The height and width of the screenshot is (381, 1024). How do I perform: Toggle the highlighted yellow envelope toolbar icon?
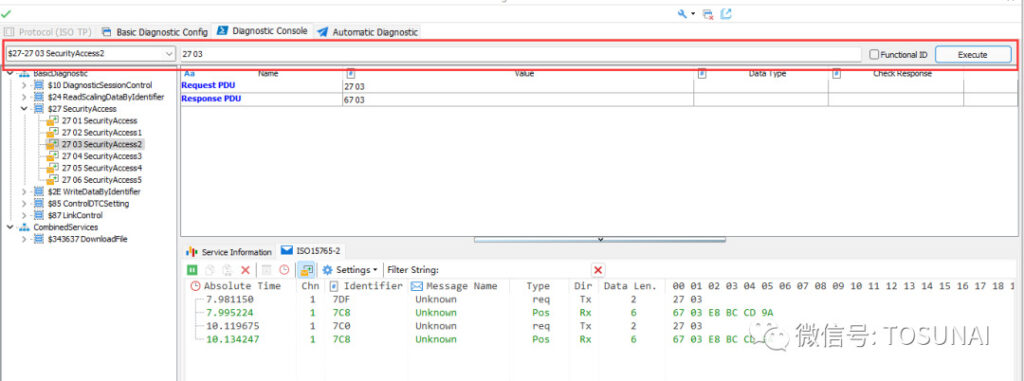306,269
